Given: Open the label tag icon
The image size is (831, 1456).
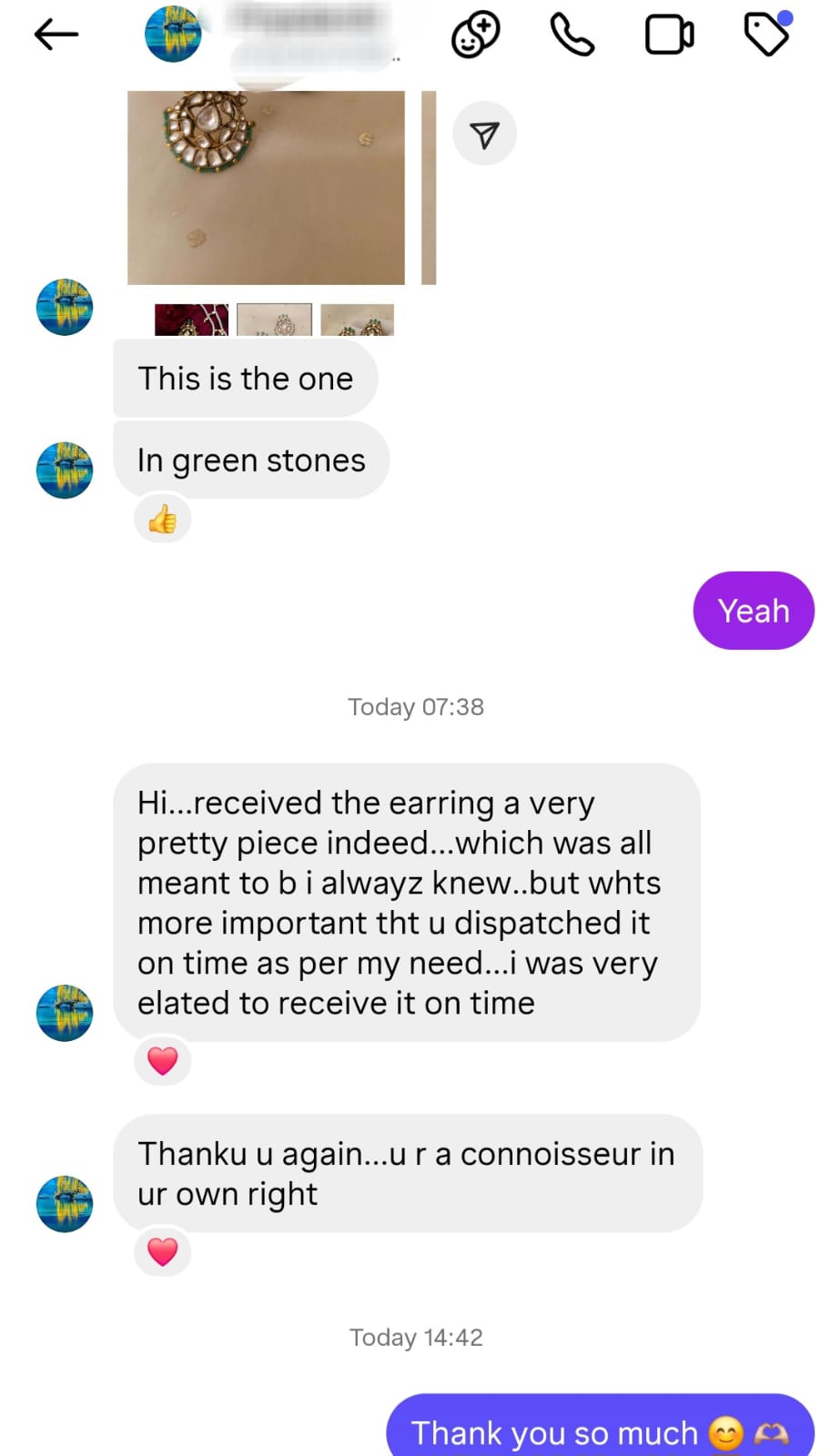Looking at the screenshot, I should point(766,35).
